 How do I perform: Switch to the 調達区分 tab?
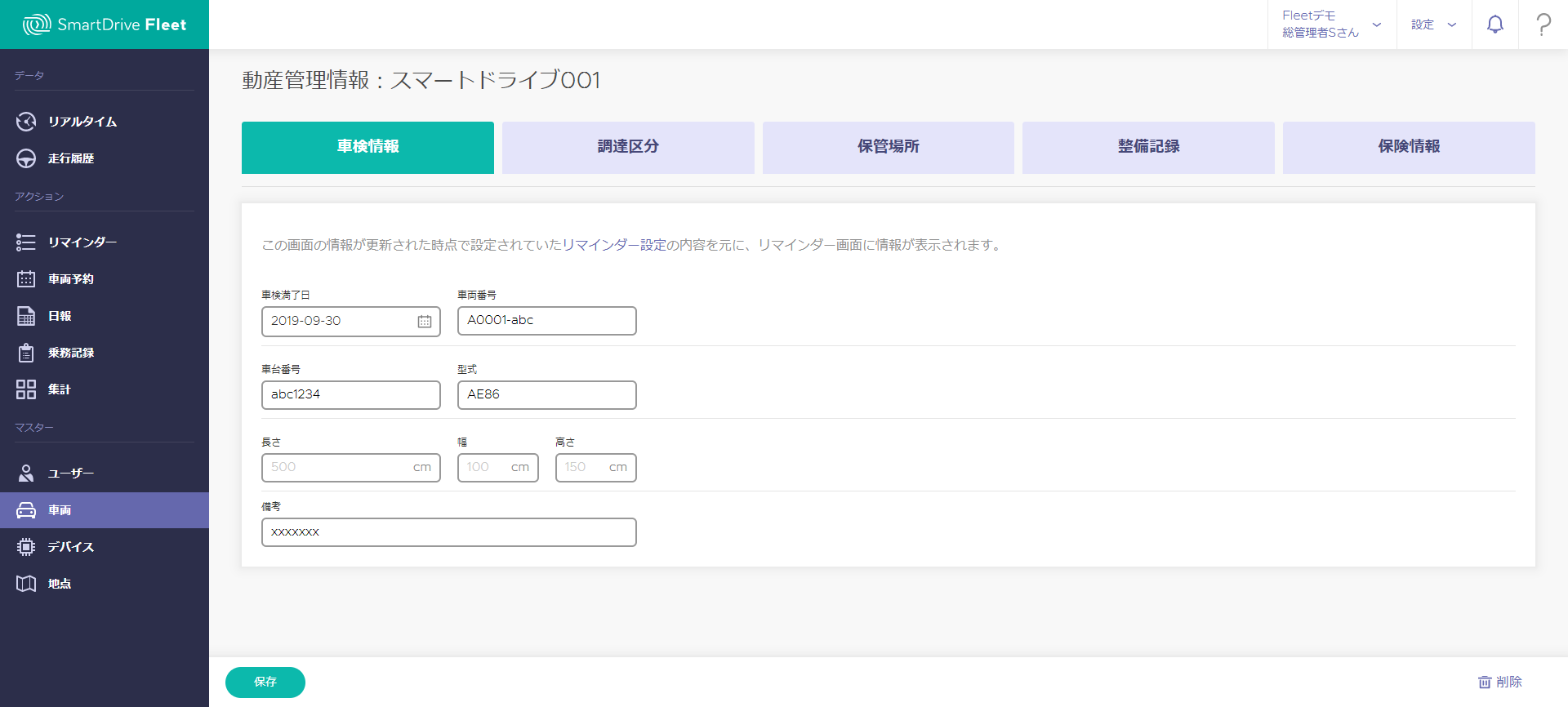pyautogui.click(x=628, y=147)
